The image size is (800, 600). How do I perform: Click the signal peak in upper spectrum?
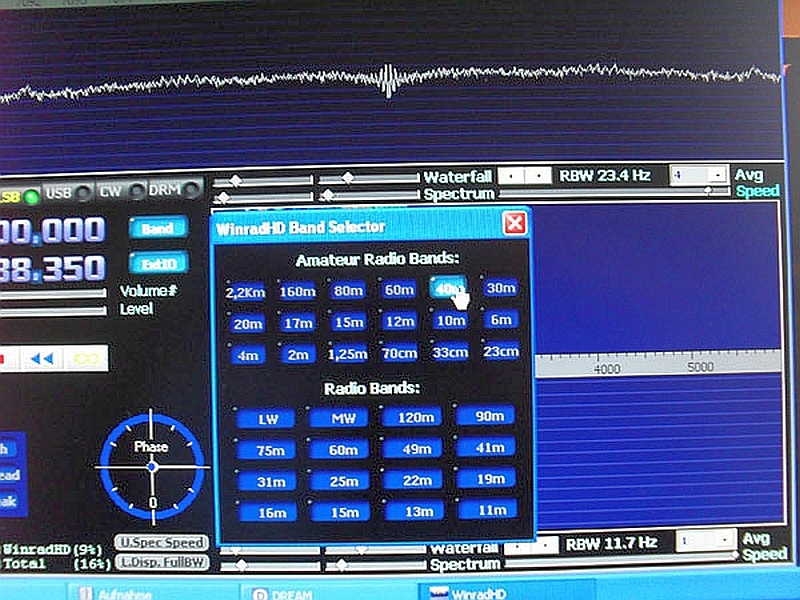pos(389,80)
